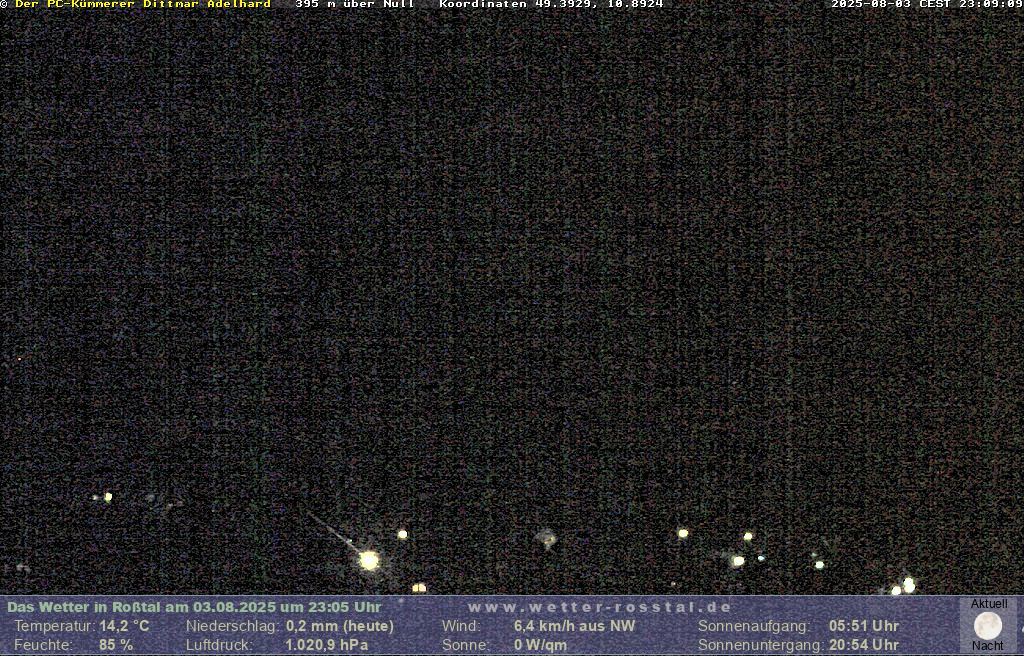Click the 'Temperatur:' label

point(55,626)
